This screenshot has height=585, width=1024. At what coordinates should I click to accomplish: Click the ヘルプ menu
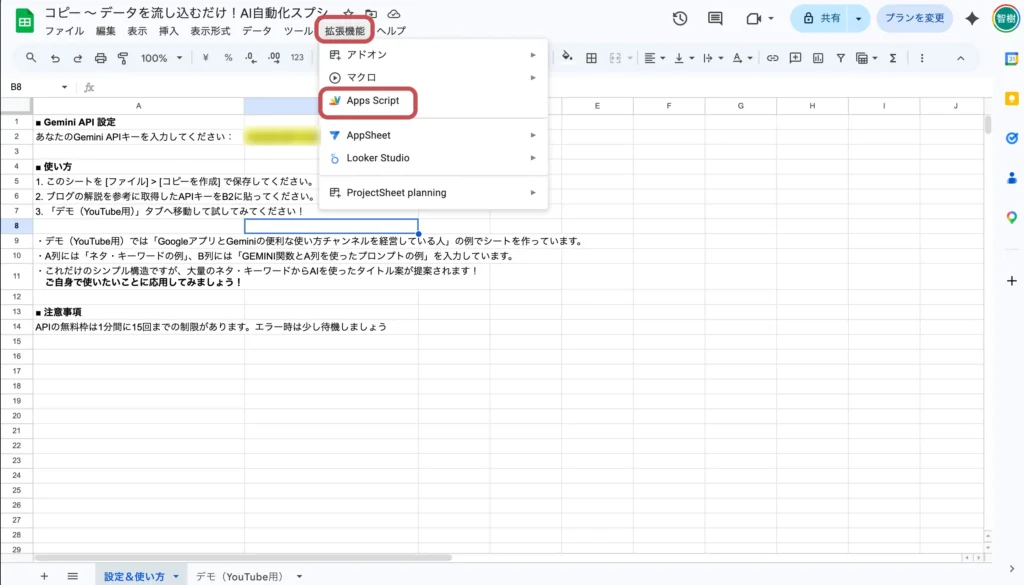pyautogui.click(x=391, y=31)
